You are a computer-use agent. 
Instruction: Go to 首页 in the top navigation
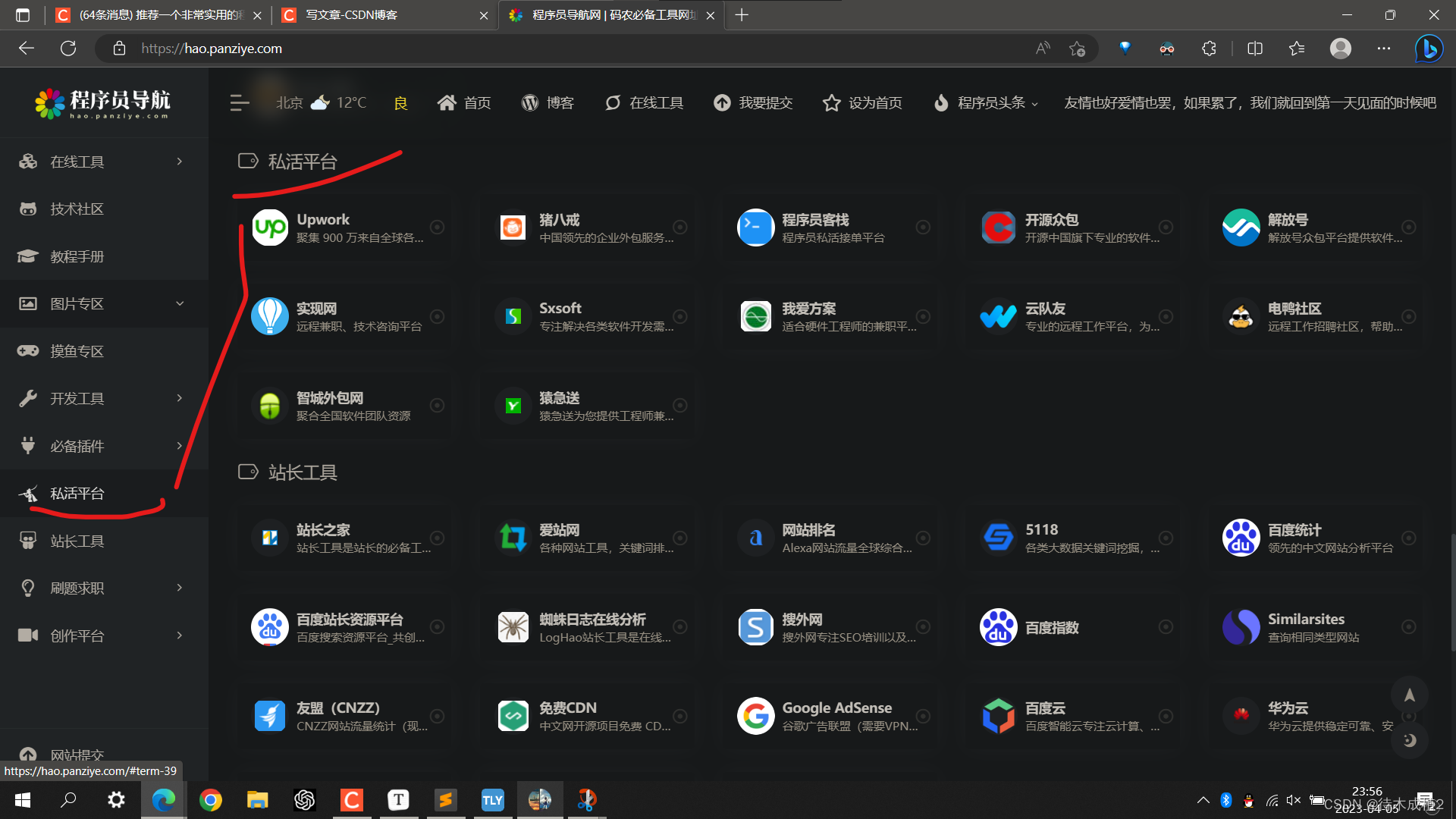click(464, 103)
